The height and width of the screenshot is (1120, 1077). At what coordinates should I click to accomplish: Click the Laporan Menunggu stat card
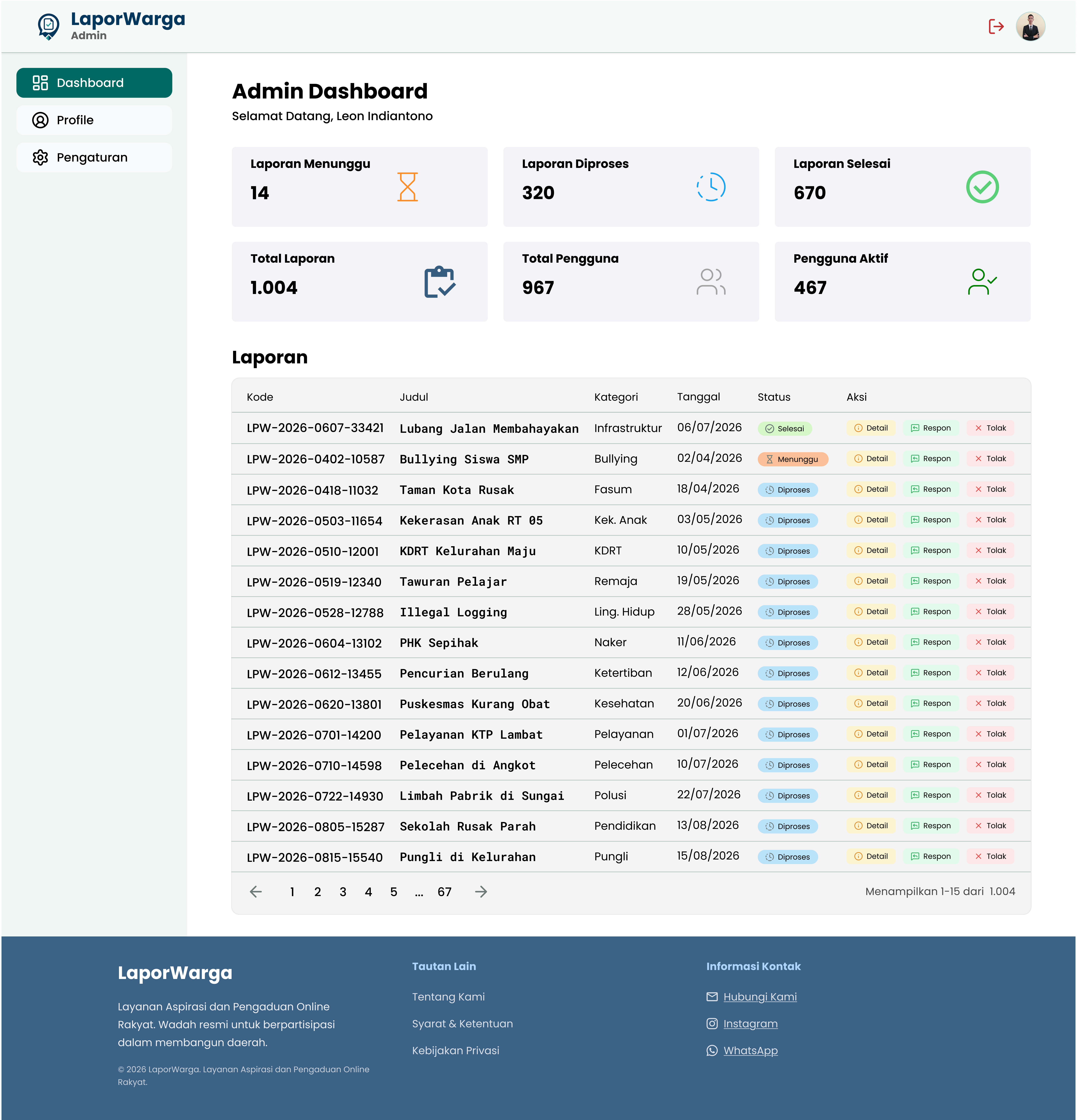[360, 187]
